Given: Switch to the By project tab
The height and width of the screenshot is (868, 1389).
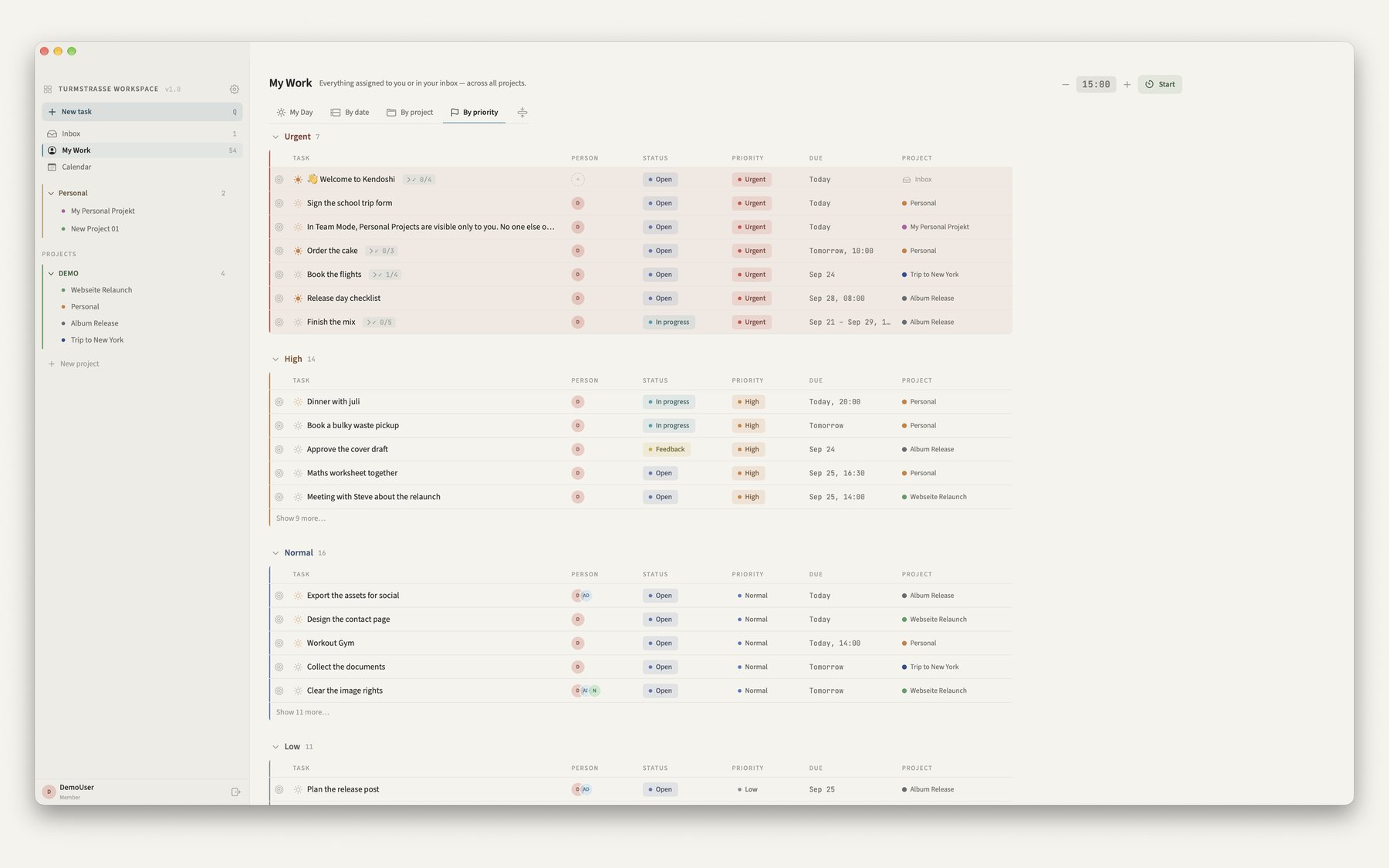Looking at the screenshot, I should 410,113.
